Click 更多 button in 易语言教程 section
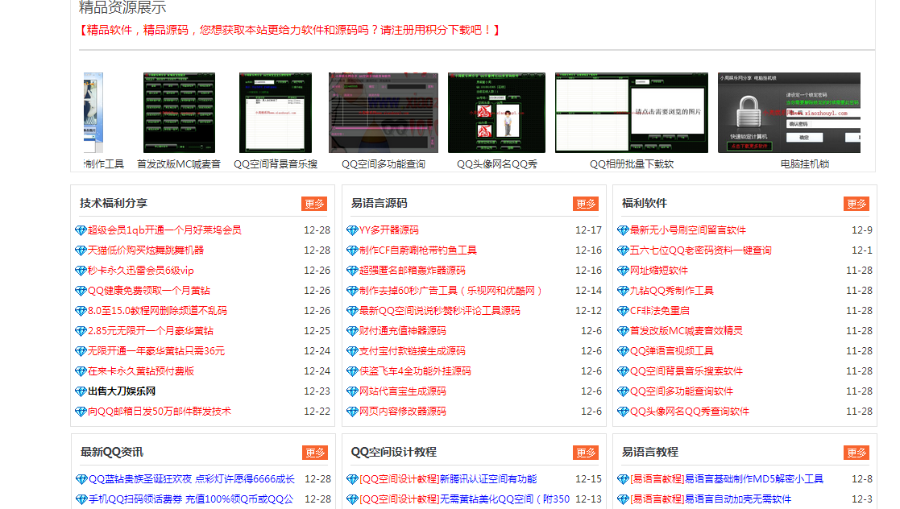Viewport: 900px width, 509px height. (x=856, y=453)
